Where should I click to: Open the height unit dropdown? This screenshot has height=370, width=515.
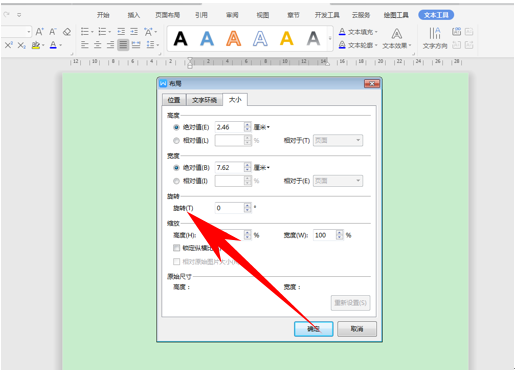click(x=262, y=127)
